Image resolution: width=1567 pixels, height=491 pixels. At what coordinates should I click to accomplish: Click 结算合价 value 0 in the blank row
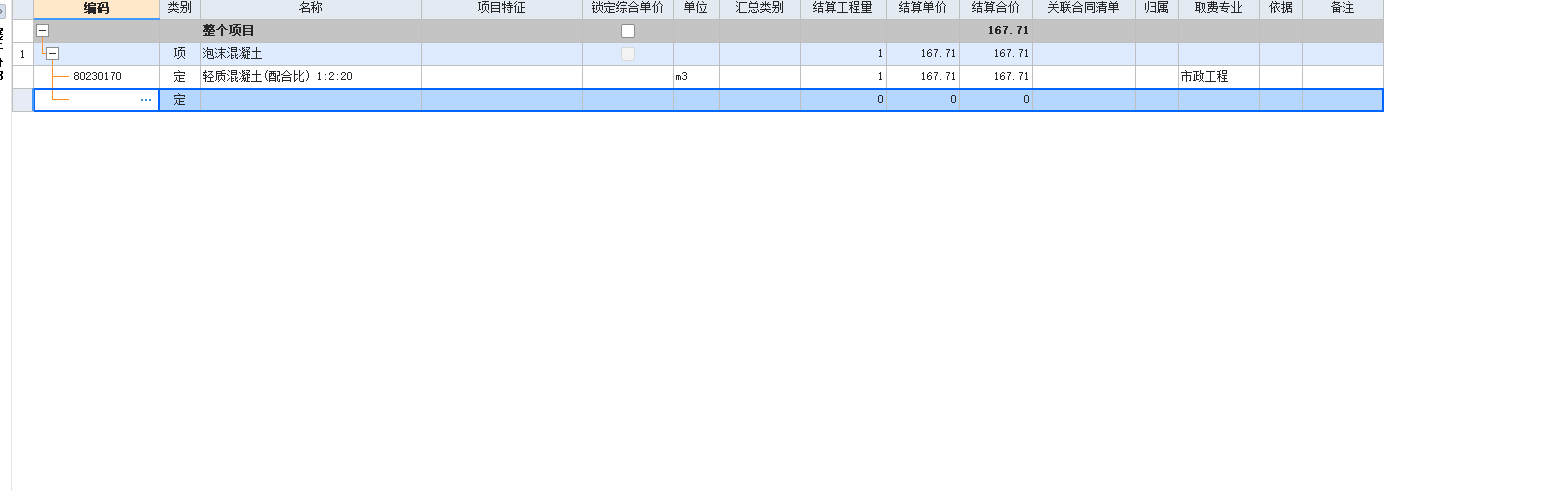click(996, 100)
